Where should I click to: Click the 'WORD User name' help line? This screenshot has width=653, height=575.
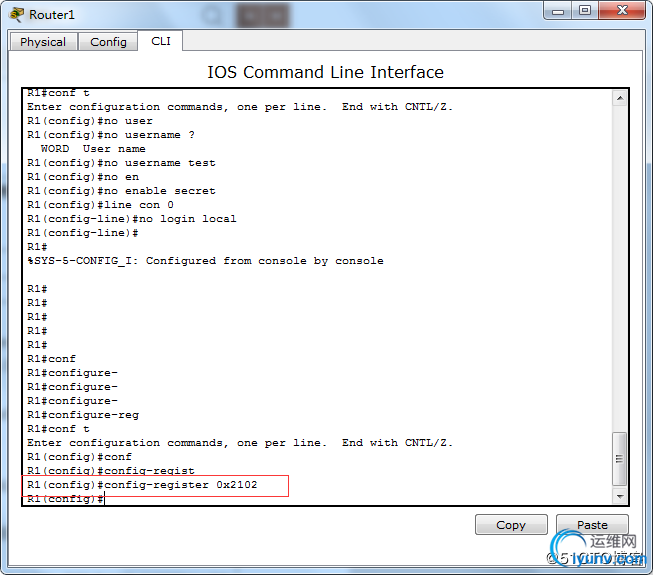(93, 149)
